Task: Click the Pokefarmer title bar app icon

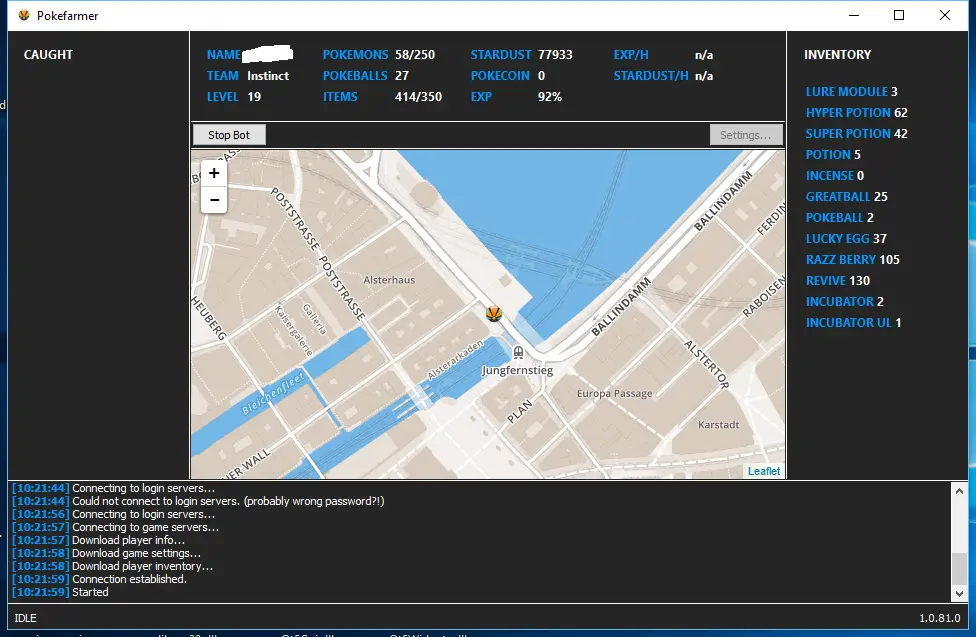Action: point(24,16)
